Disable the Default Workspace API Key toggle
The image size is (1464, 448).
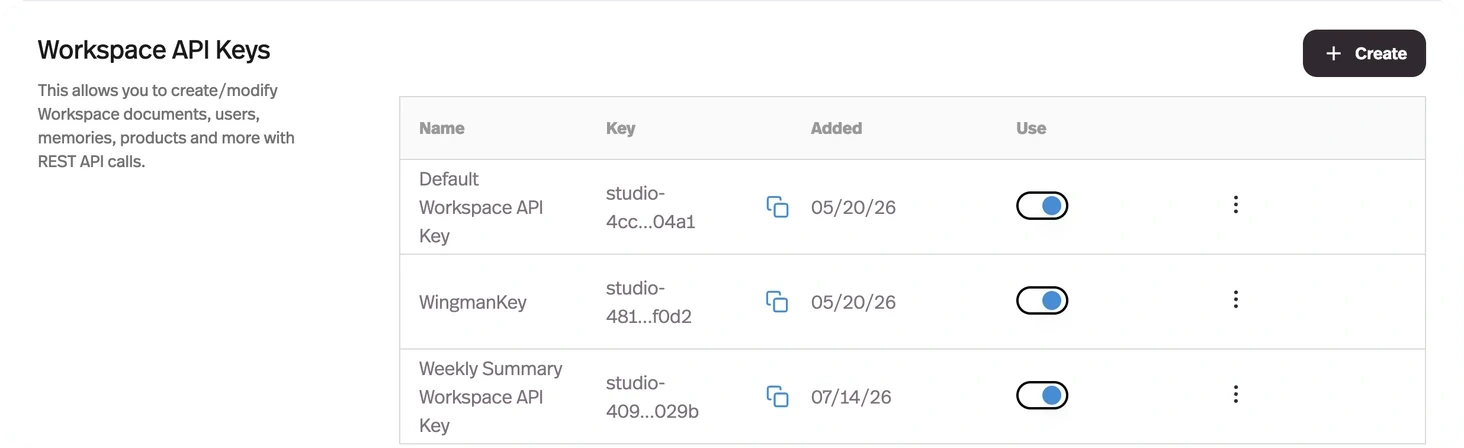point(1042,206)
